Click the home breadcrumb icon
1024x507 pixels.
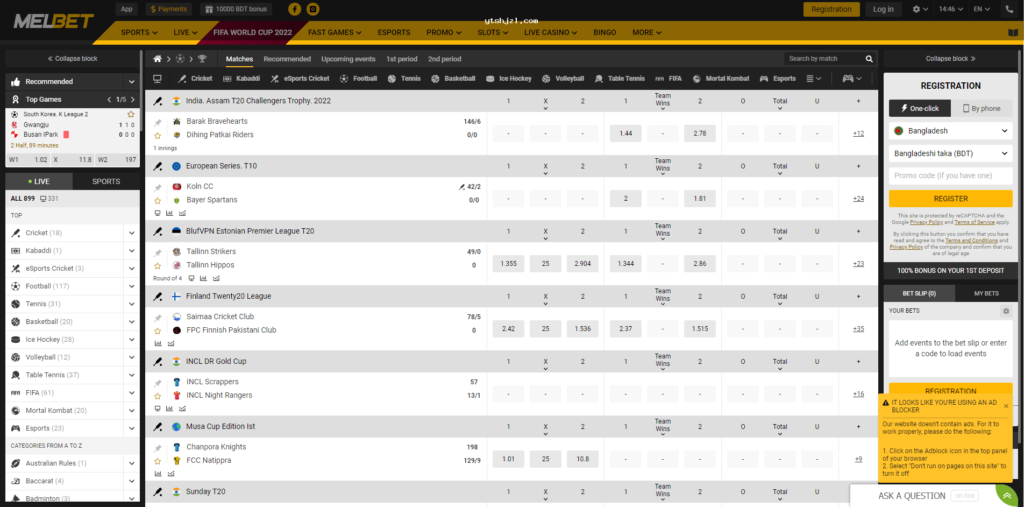pyautogui.click(x=157, y=59)
